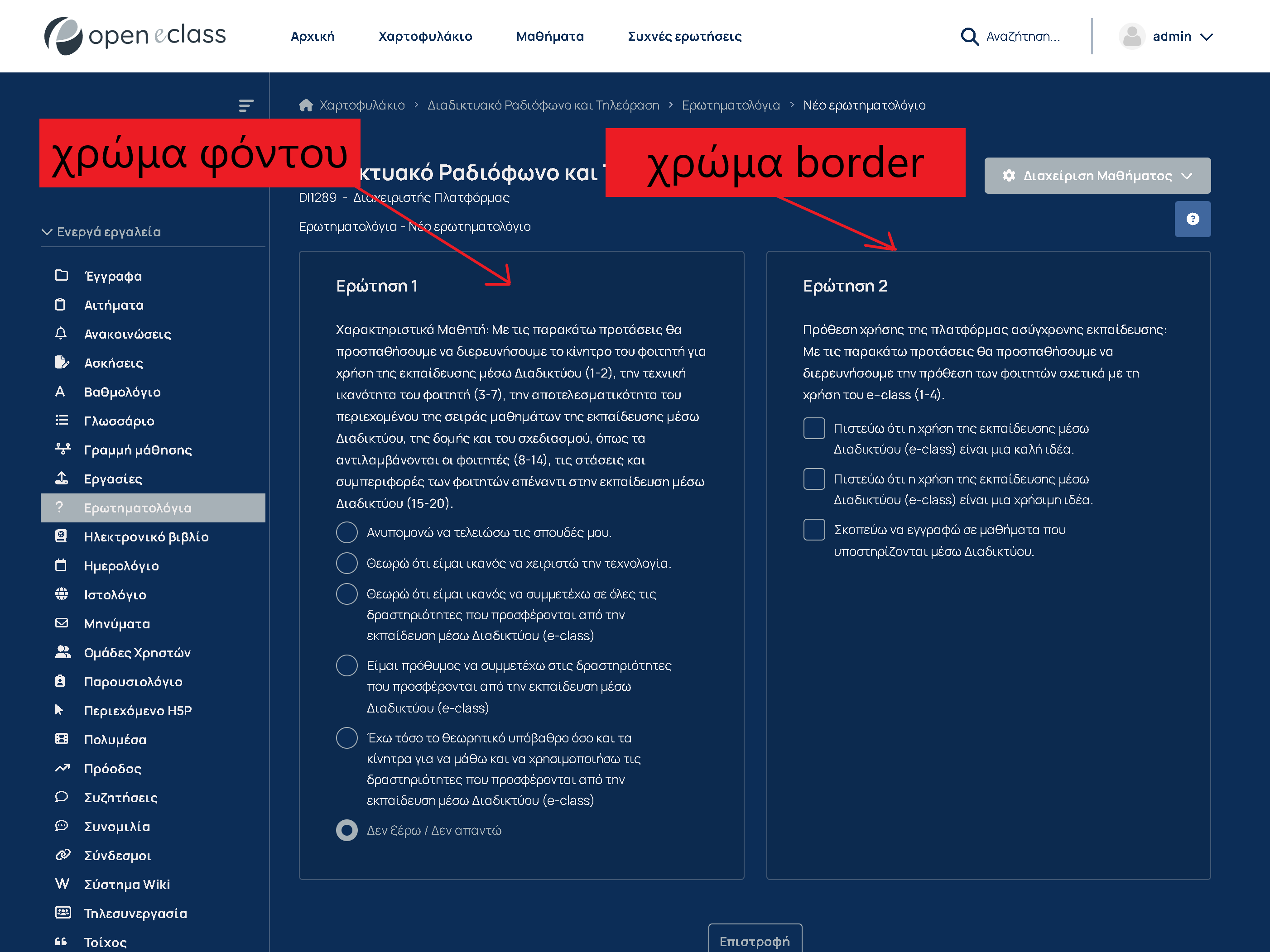1270x952 pixels.
Task: Click the Γλωσσάριο list icon
Action: (x=62, y=420)
